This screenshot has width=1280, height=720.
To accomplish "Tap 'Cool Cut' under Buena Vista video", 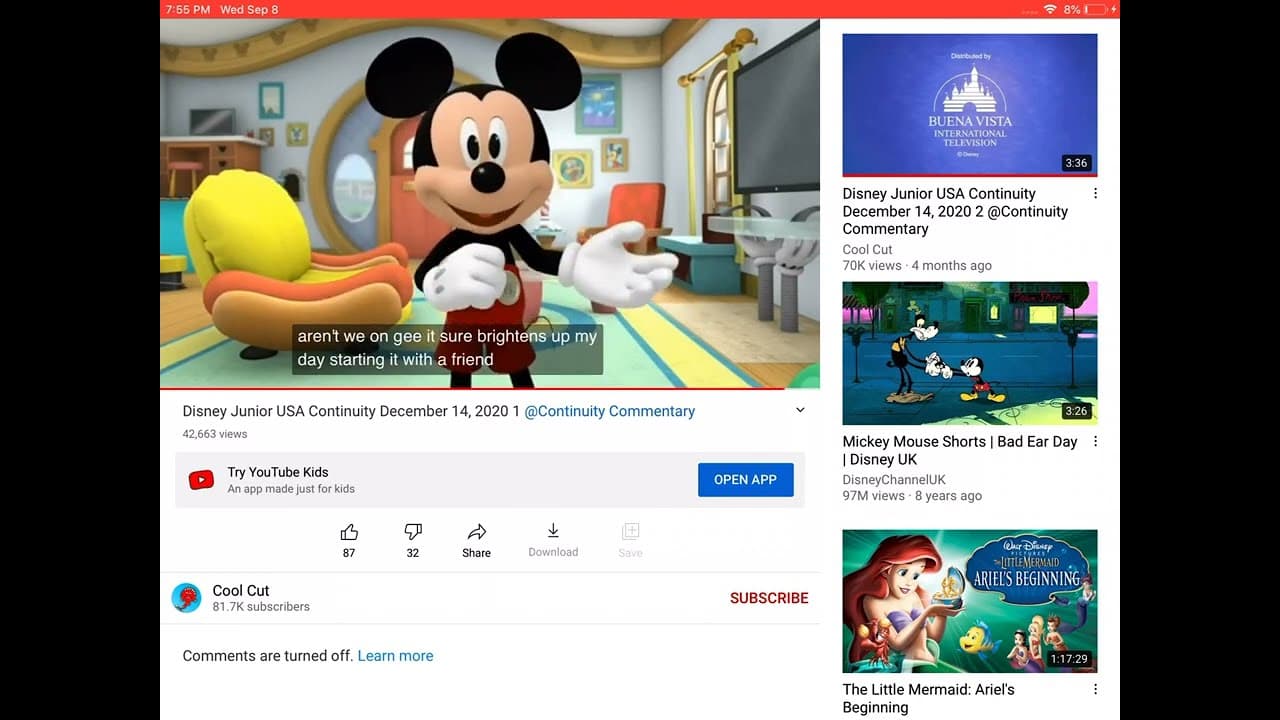I will pyautogui.click(x=868, y=250).
